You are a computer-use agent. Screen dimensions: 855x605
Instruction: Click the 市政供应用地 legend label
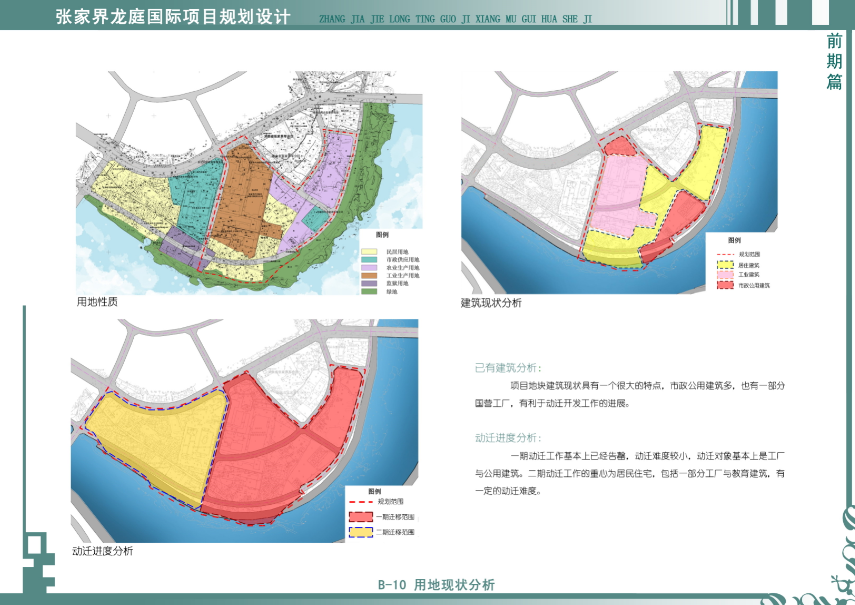click(x=403, y=260)
